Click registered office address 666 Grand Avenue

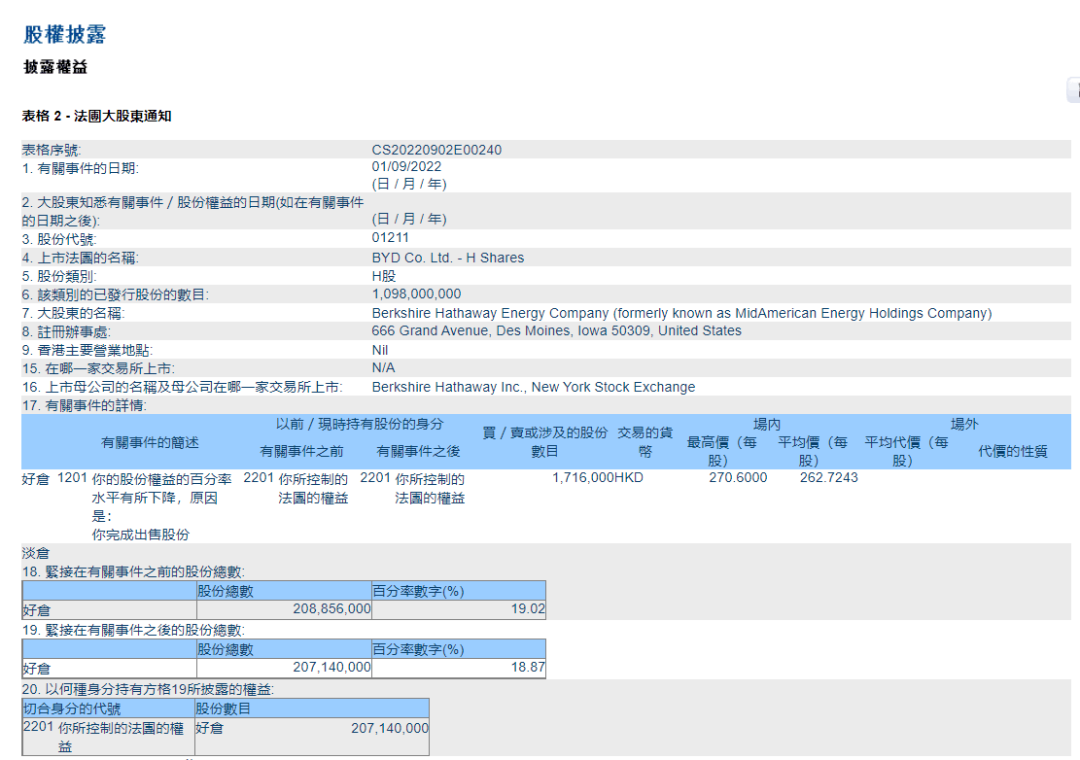[557, 331]
